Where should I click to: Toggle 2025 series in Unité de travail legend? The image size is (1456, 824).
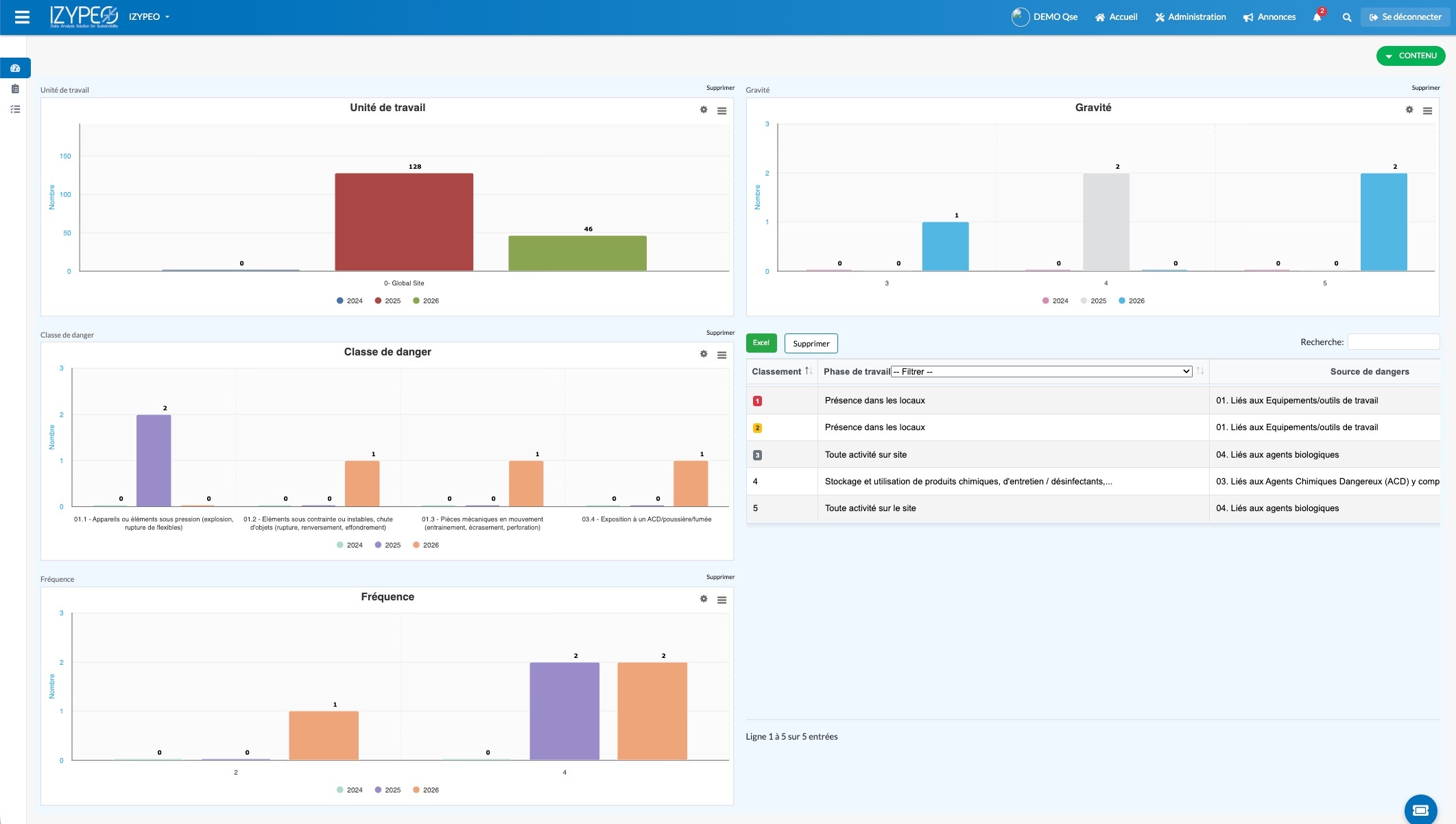click(387, 301)
